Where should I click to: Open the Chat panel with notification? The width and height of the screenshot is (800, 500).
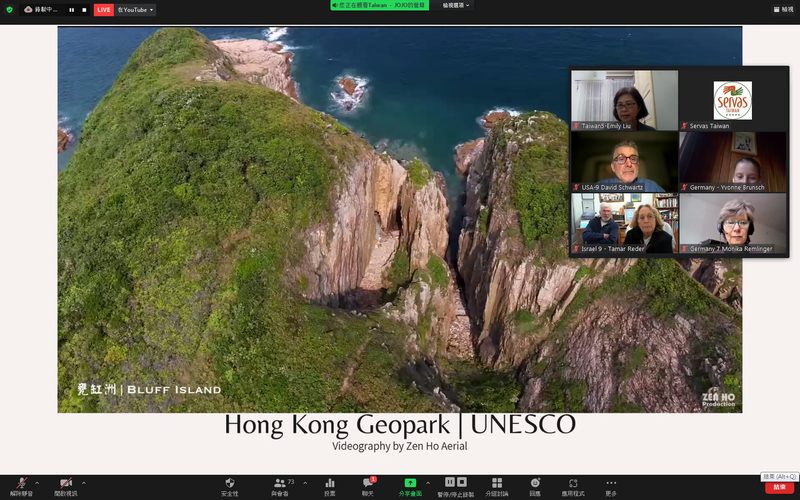368,487
